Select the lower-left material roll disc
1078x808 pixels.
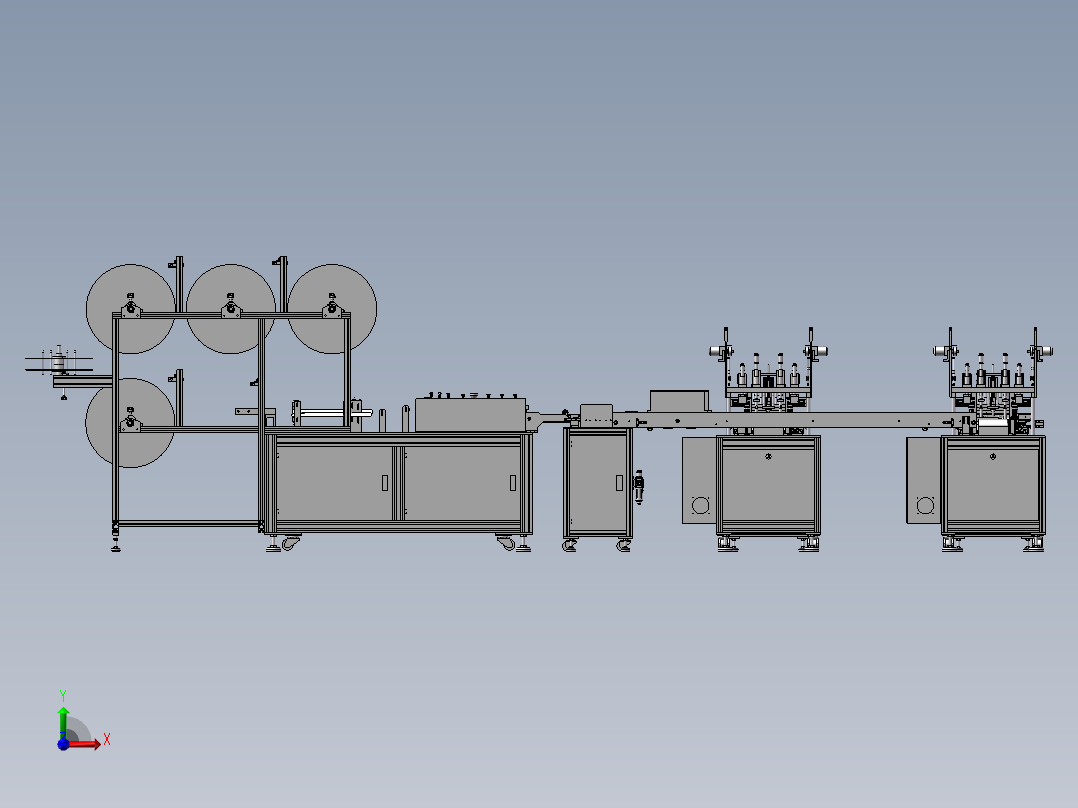[x=130, y=423]
